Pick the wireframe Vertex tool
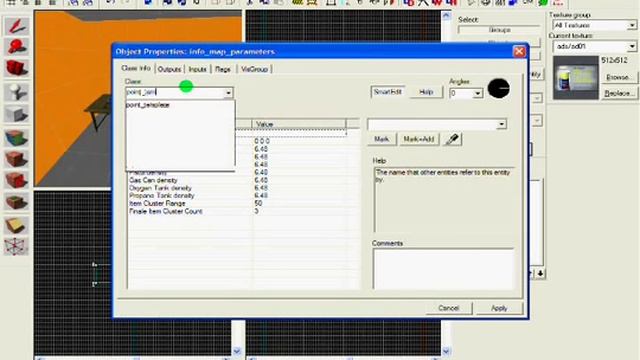640x360 pixels. tap(16, 247)
